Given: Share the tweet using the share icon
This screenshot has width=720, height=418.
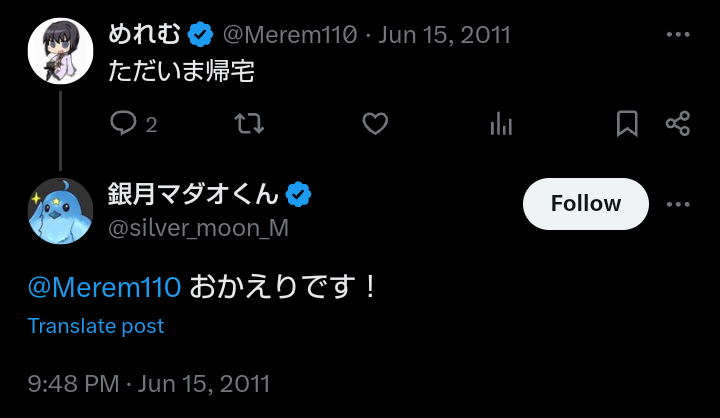Looking at the screenshot, I should (x=678, y=124).
